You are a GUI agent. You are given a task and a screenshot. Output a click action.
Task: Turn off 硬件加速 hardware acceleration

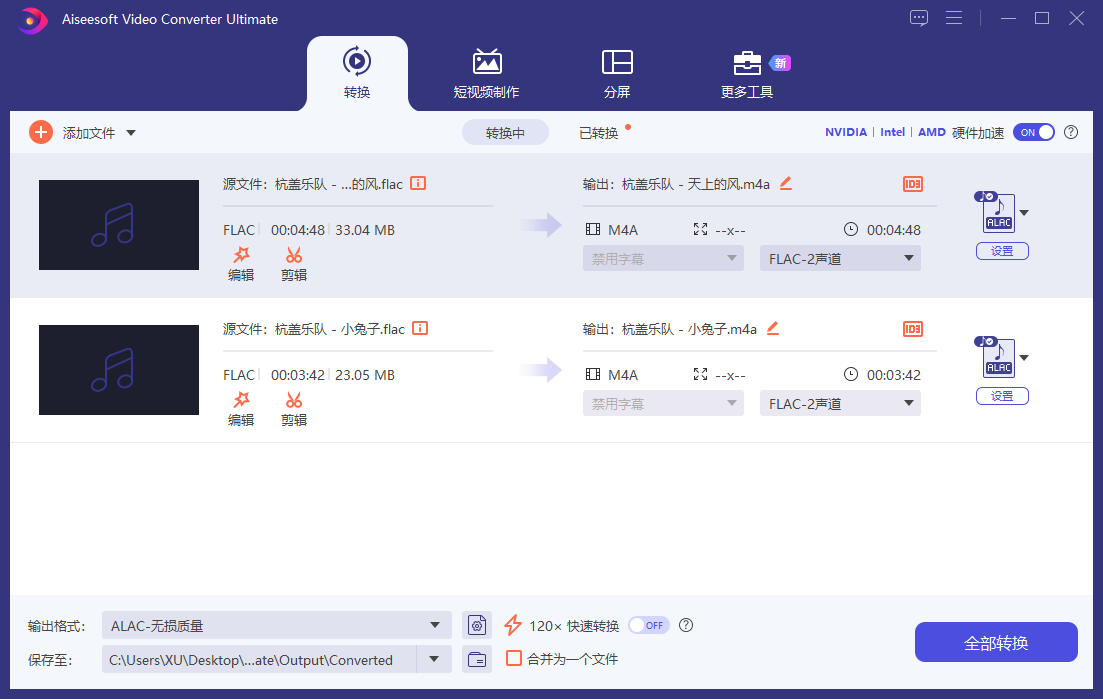pos(1034,131)
